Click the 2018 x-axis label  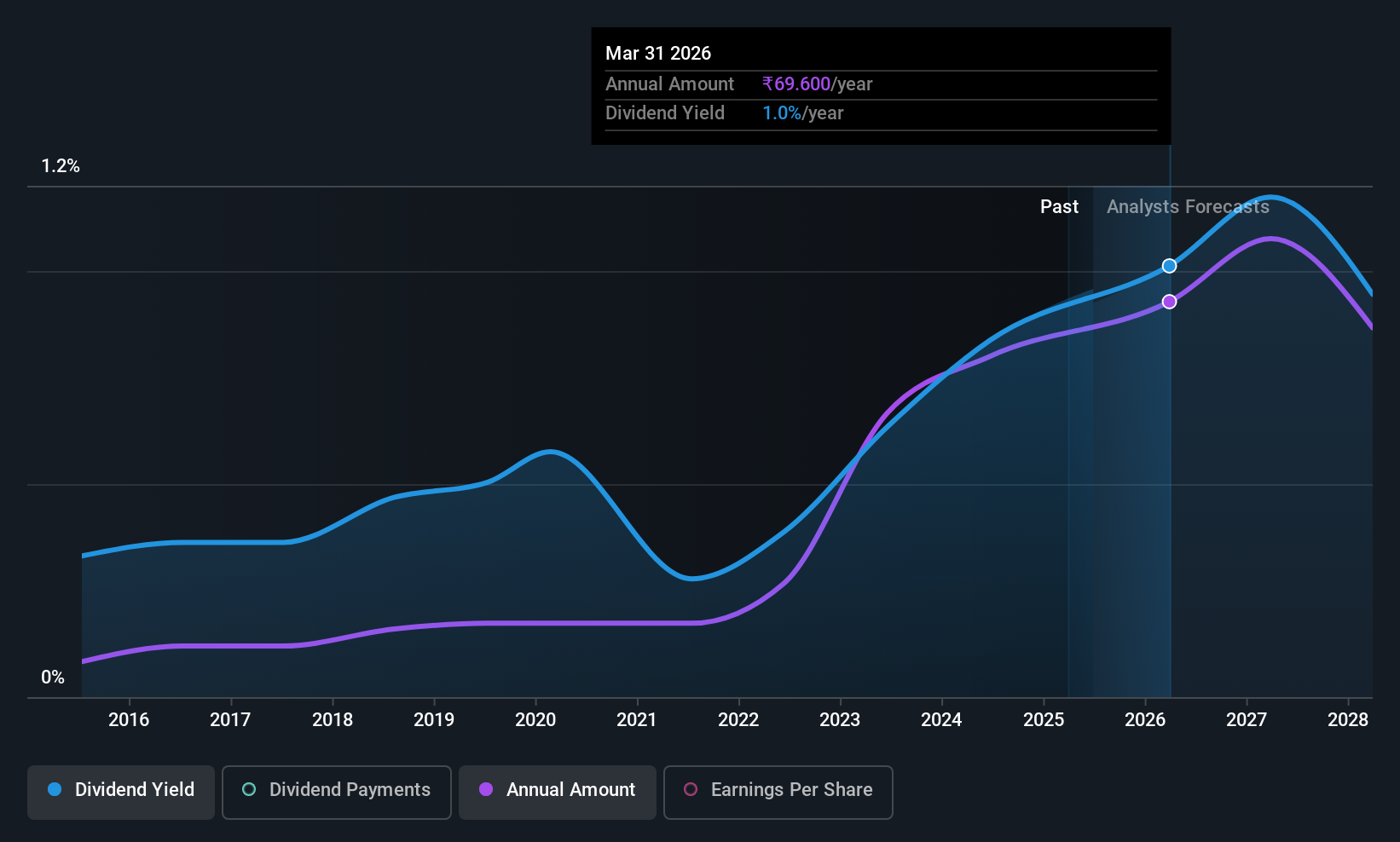click(x=333, y=719)
